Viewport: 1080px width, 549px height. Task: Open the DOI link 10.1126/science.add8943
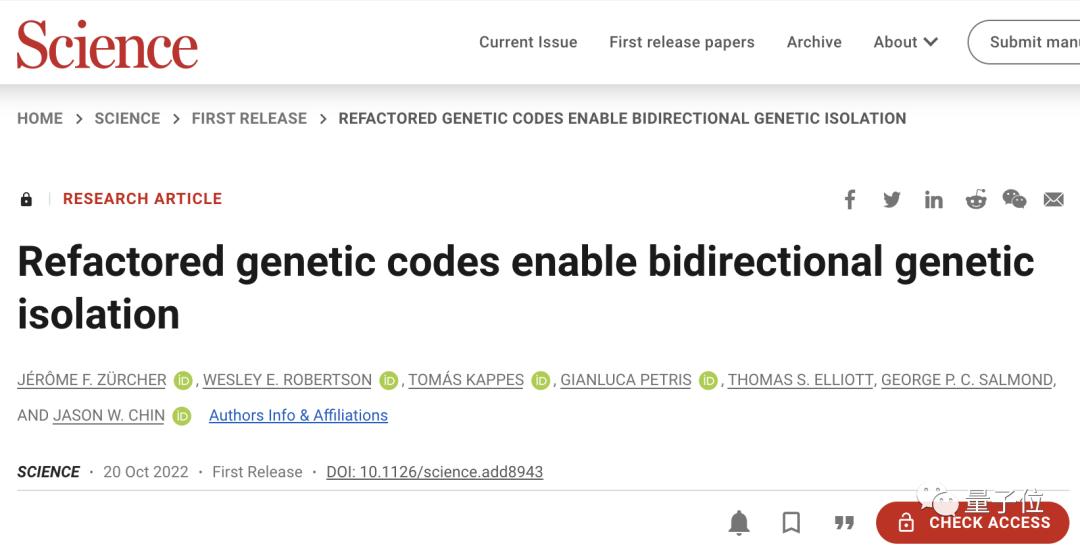pyautogui.click(x=434, y=472)
